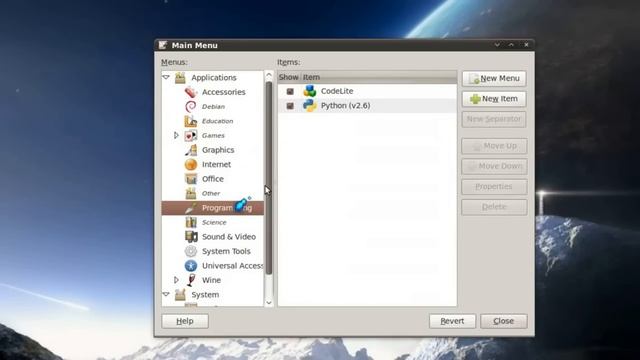Click the Sound & Video icon
Viewport: 640px width, 360px height.
(x=191, y=237)
